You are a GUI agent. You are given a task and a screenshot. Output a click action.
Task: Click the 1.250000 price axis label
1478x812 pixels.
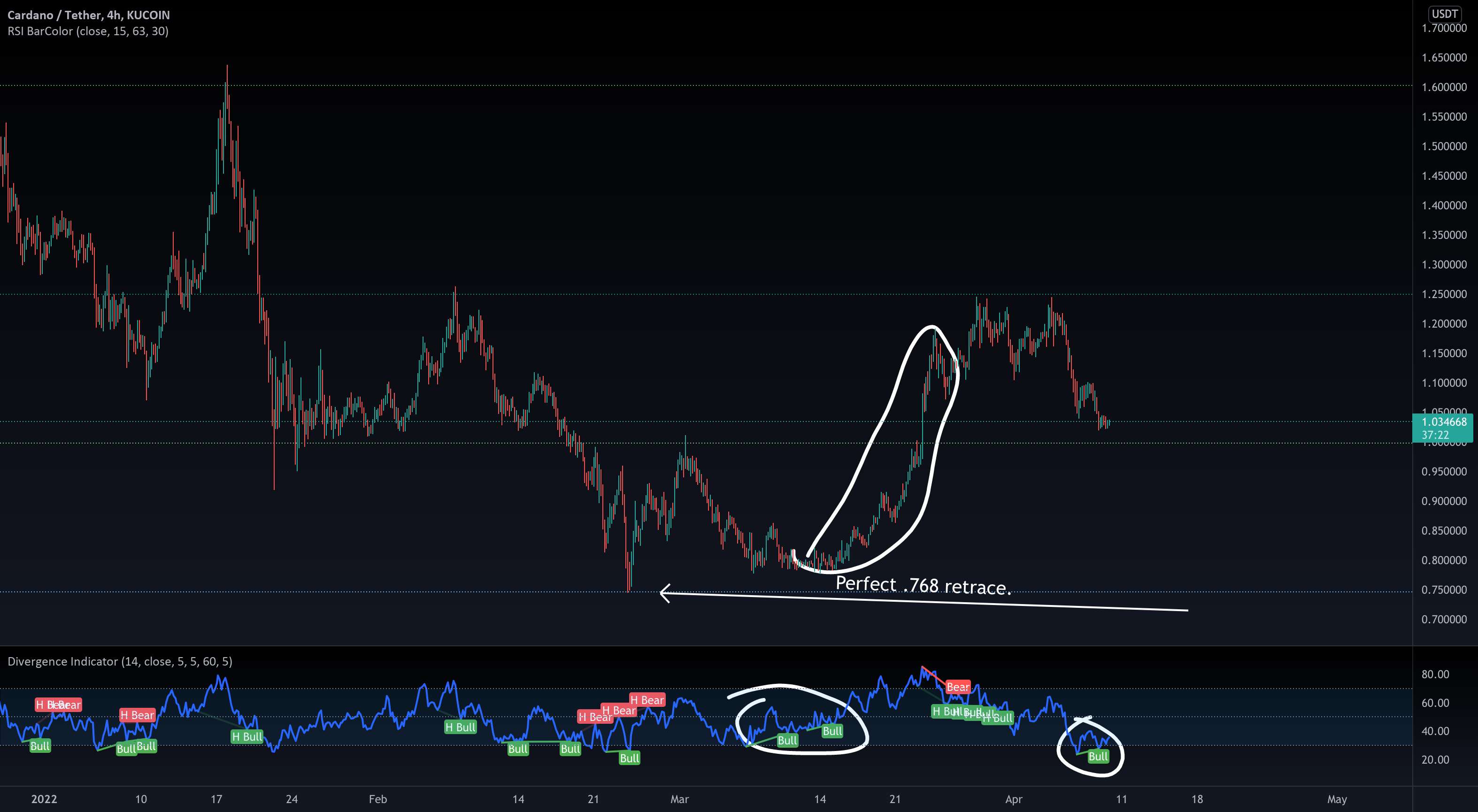pyautogui.click(x=1444, y=294)
